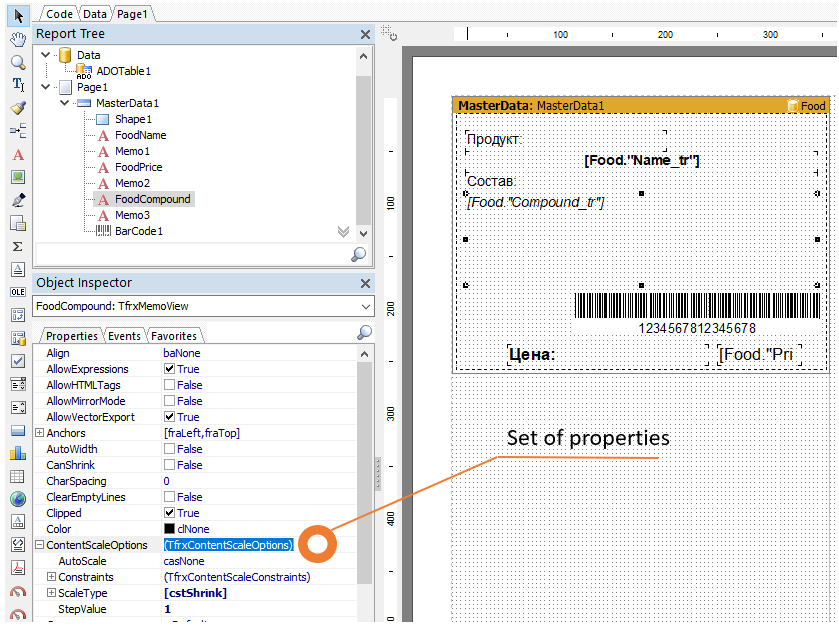Image resolution: width=839 pixels, height=627 pixels.
Task: Switch to the Code tab
Action: pyautogui.click(x=60, y=14)
